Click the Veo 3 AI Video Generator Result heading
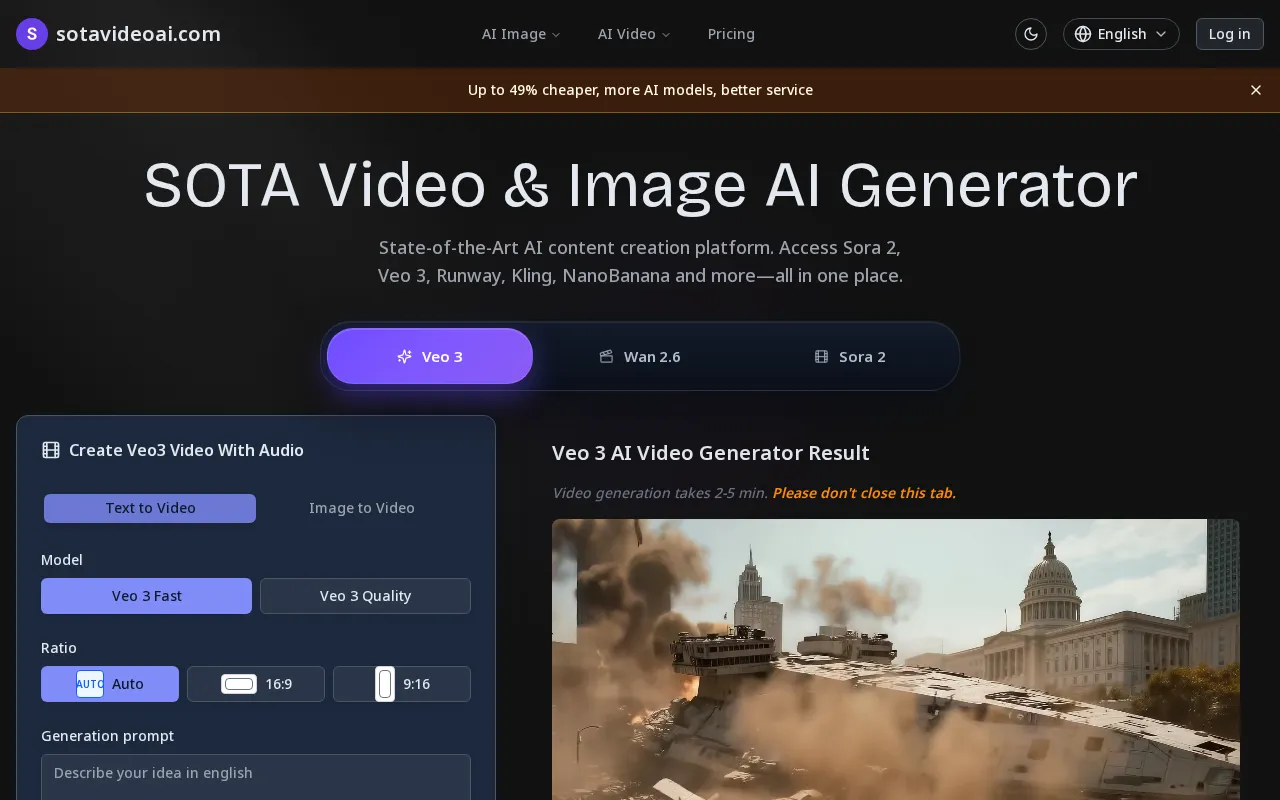This screenshot has height=800, width=1280. click(711, 453)
